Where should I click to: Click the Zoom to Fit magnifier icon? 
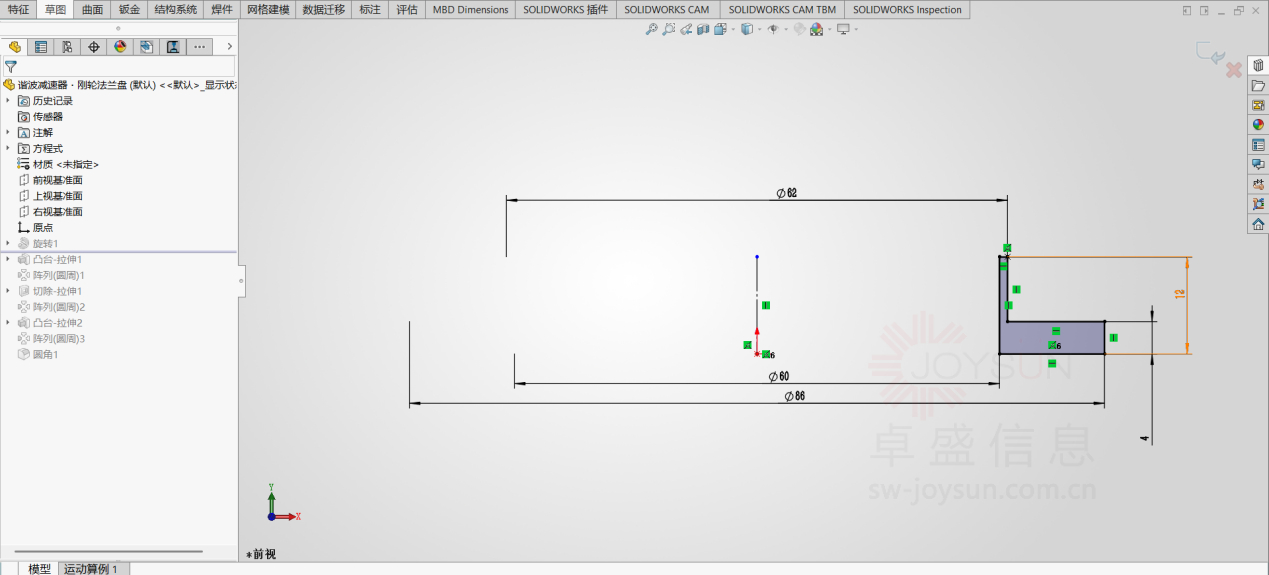(x=652, y=29)
